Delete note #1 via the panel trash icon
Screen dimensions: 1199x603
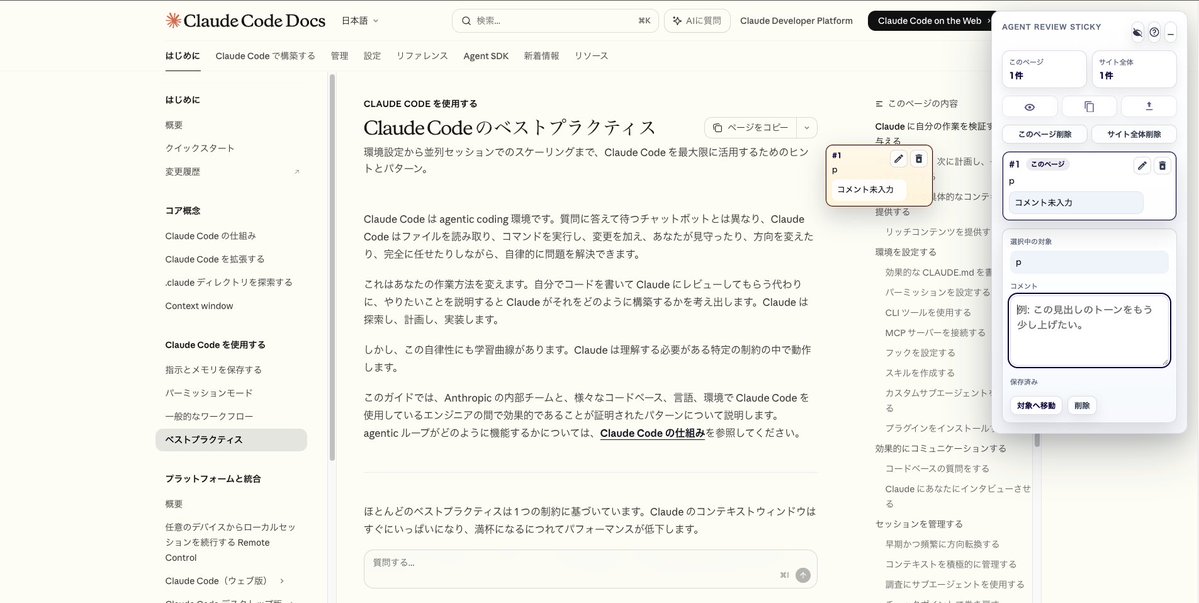(1162, 165)
